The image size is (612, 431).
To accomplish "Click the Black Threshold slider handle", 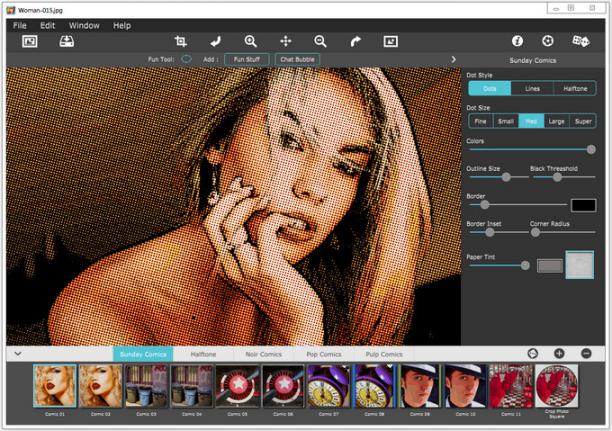I will (x=557, y=177).
